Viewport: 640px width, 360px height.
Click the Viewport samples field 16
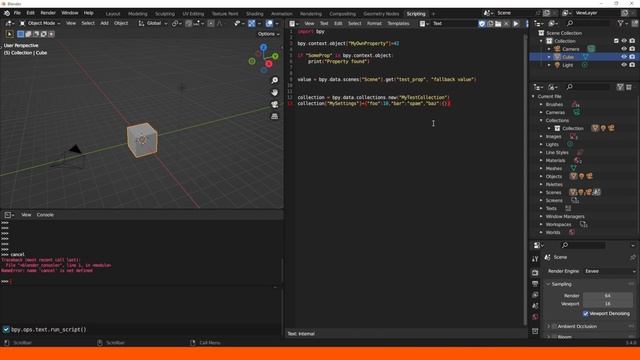[607, 304]
